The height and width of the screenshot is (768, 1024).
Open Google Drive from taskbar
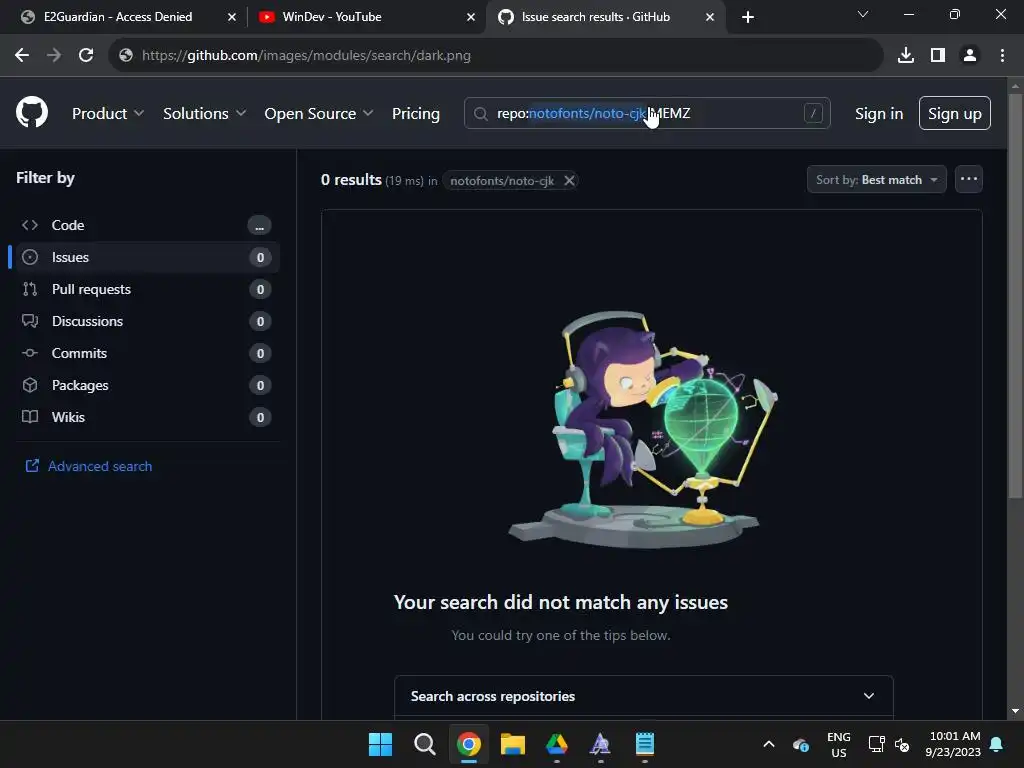(x=556, y=744)
